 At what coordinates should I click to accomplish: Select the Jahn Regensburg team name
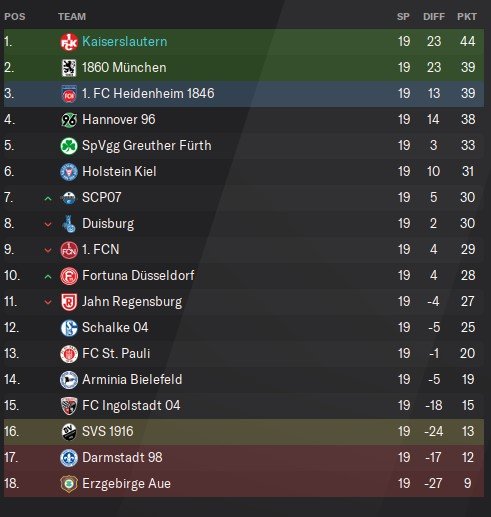coord(132,302)
